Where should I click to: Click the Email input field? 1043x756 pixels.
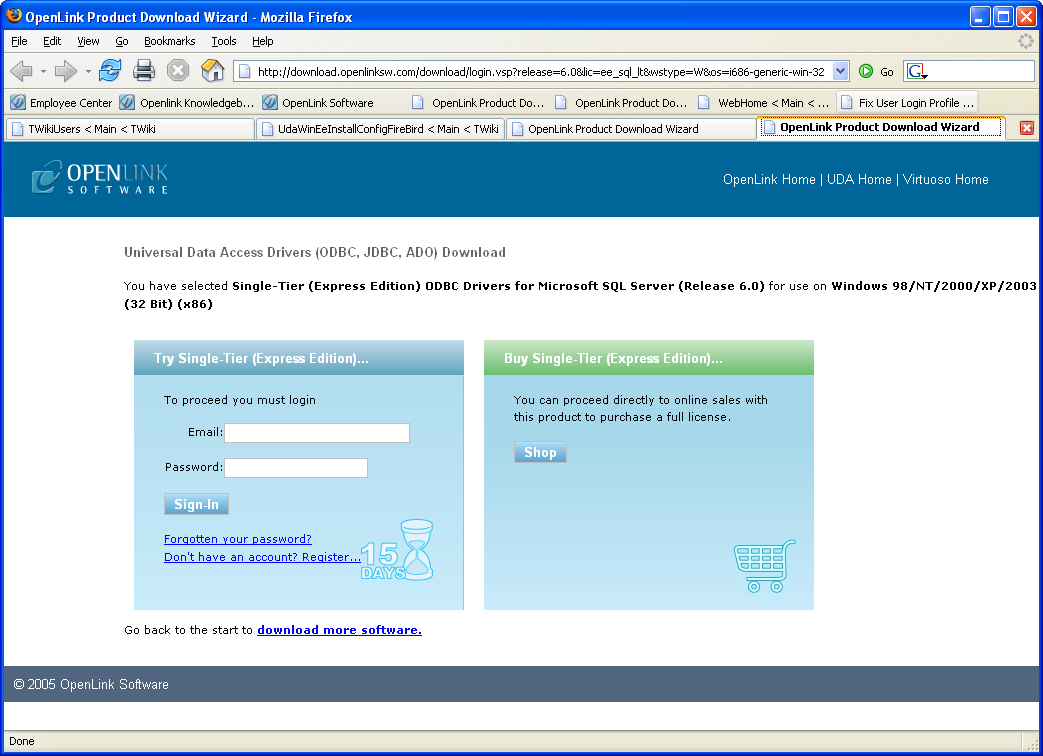(317, 433)
